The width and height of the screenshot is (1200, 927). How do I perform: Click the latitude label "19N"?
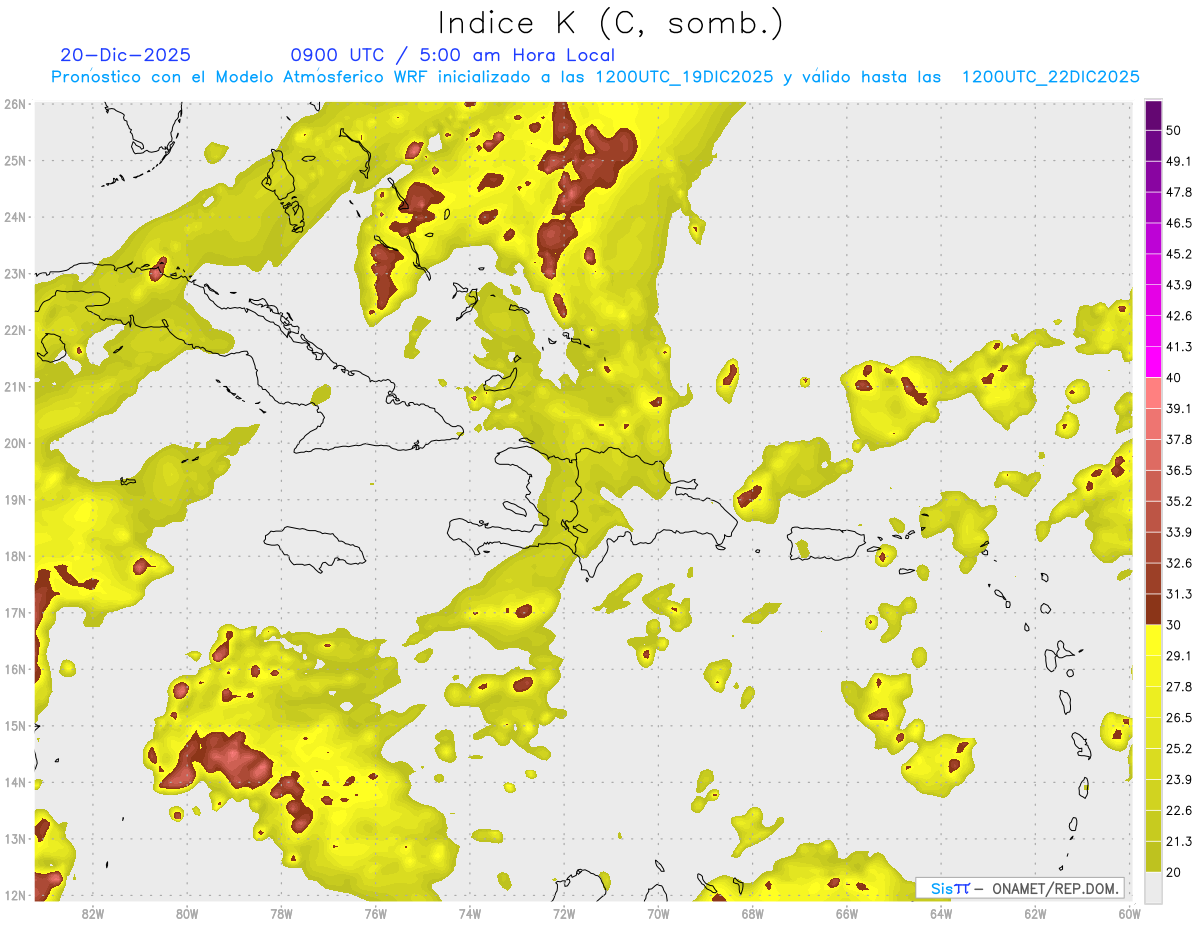click(15, 500)
